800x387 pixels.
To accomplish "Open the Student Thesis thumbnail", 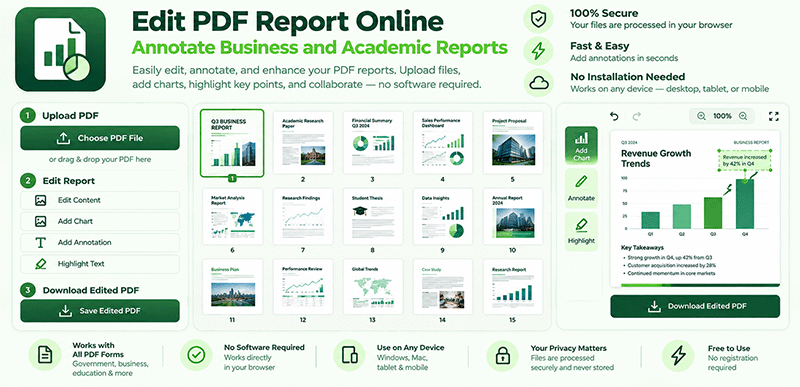I will pyautogui.click(x=372, y=216).
